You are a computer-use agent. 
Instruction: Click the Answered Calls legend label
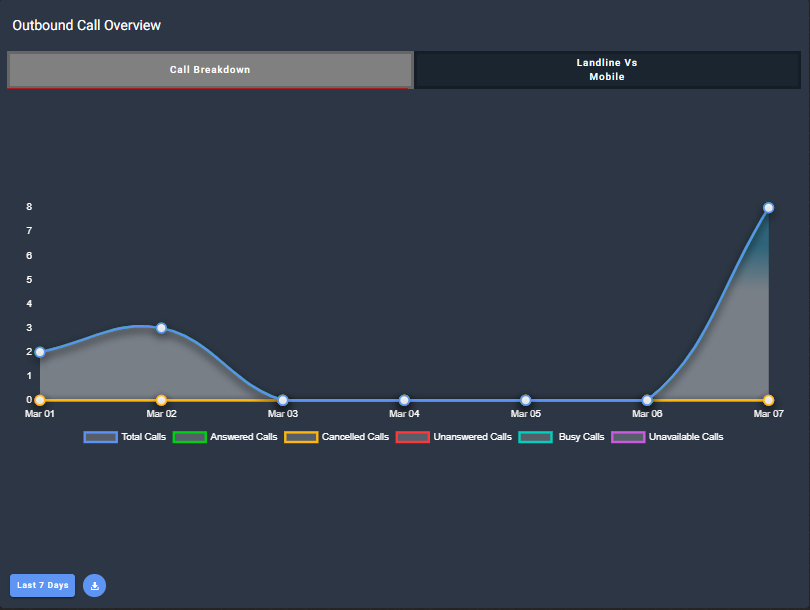pos(244,437)
